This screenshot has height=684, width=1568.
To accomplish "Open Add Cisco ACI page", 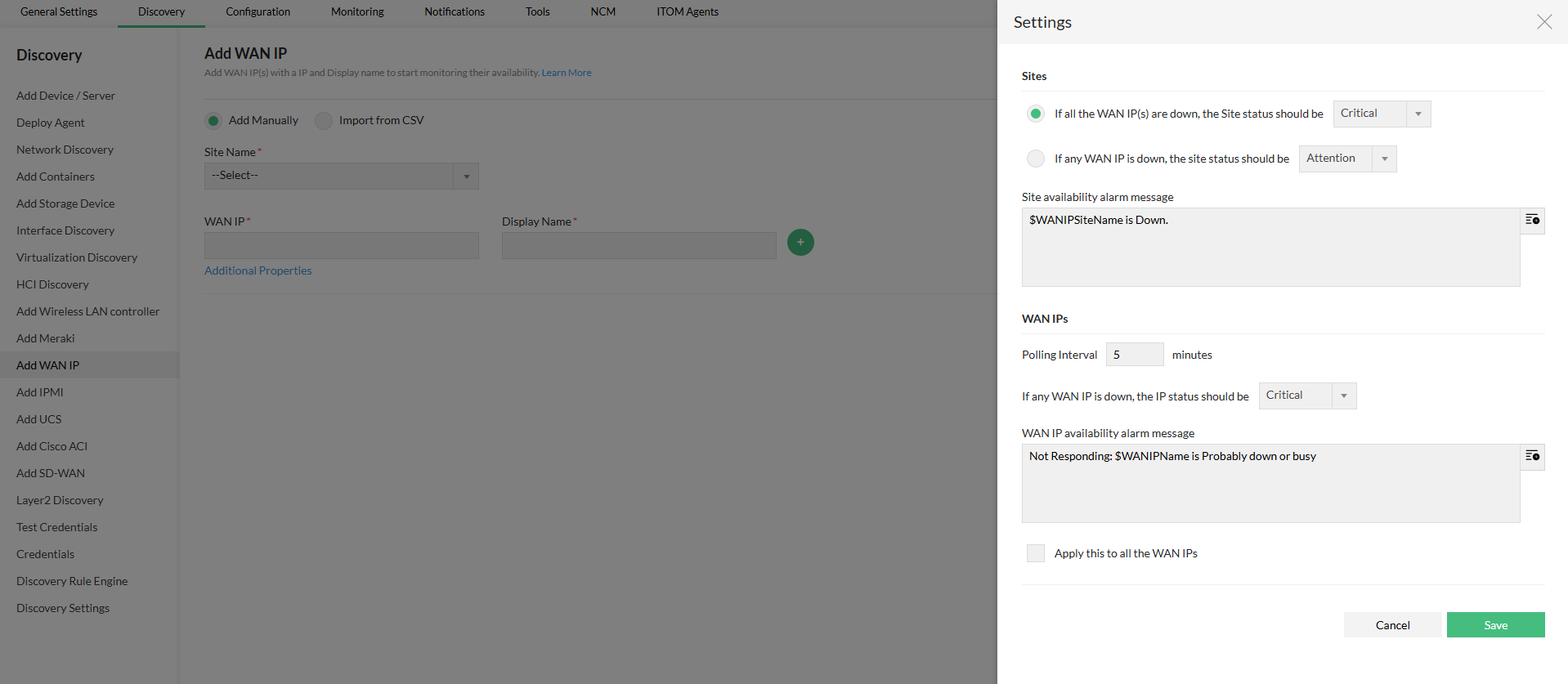I will coord(52,446).
